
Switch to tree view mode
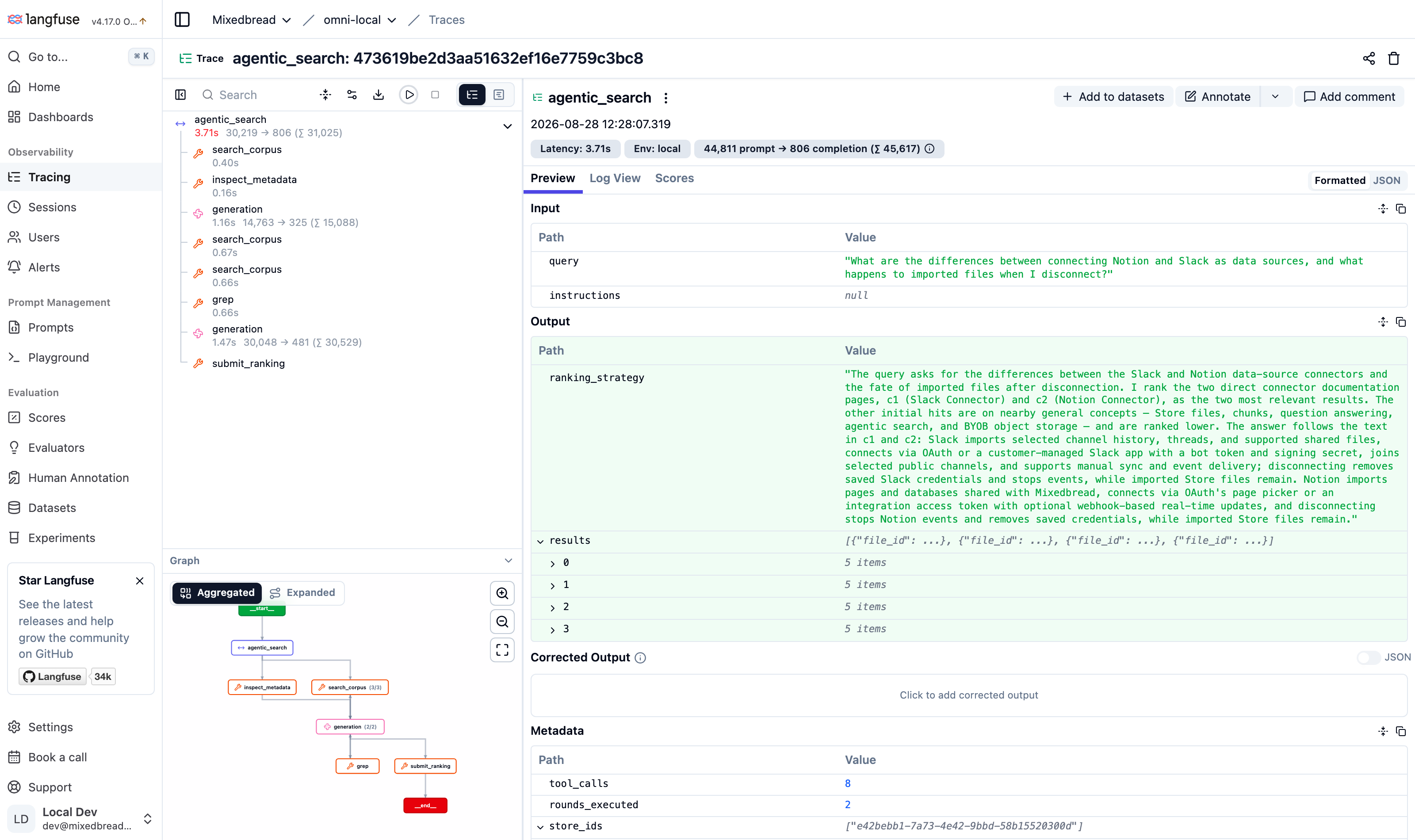coord(472,95)
